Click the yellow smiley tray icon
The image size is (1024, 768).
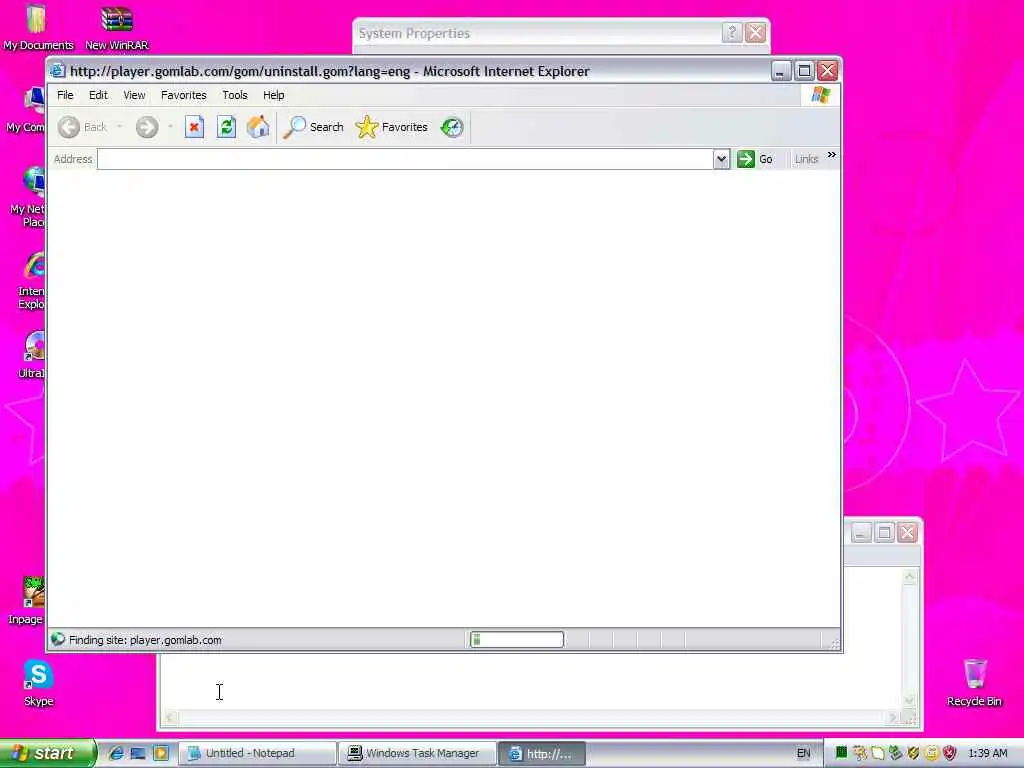pyautogui.click(x=932, y=753)
